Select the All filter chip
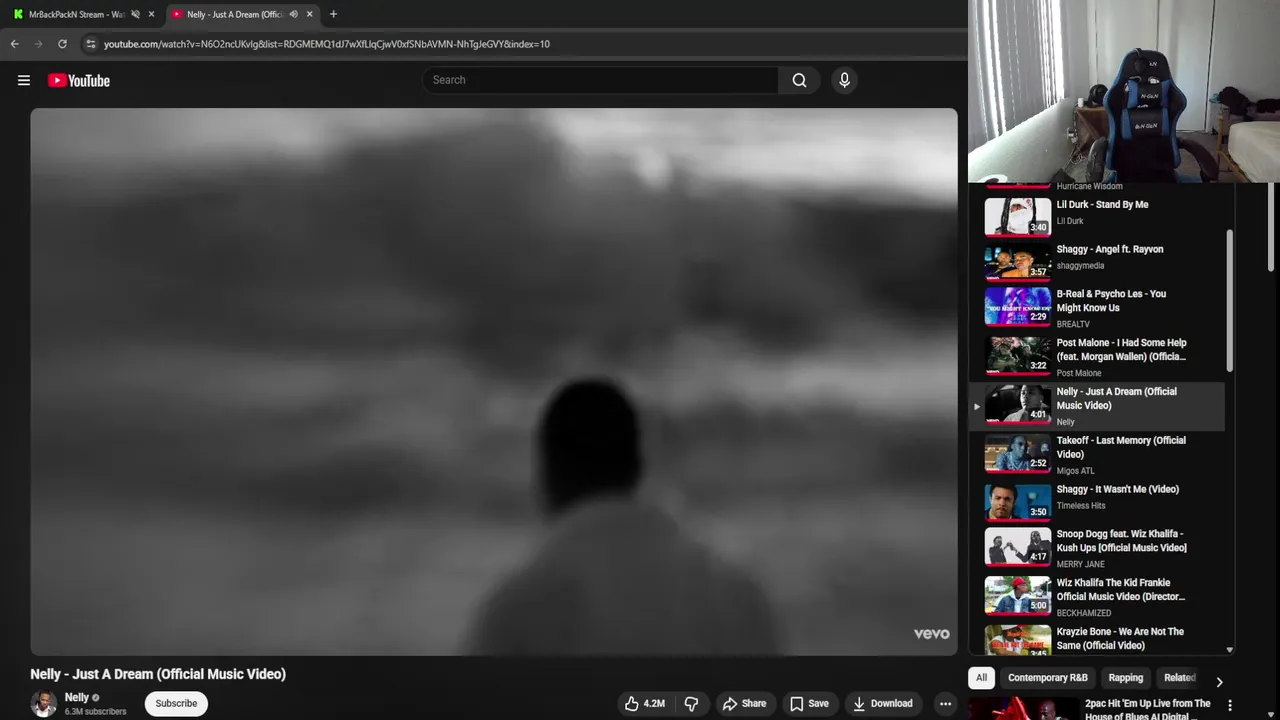Screen dimensions: 1280x720 point(981,678)
